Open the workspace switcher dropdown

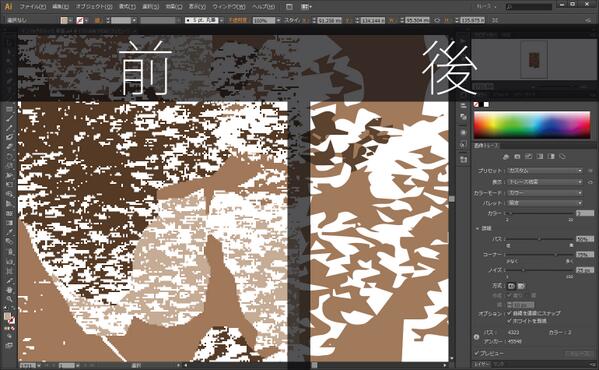(486, 6)
